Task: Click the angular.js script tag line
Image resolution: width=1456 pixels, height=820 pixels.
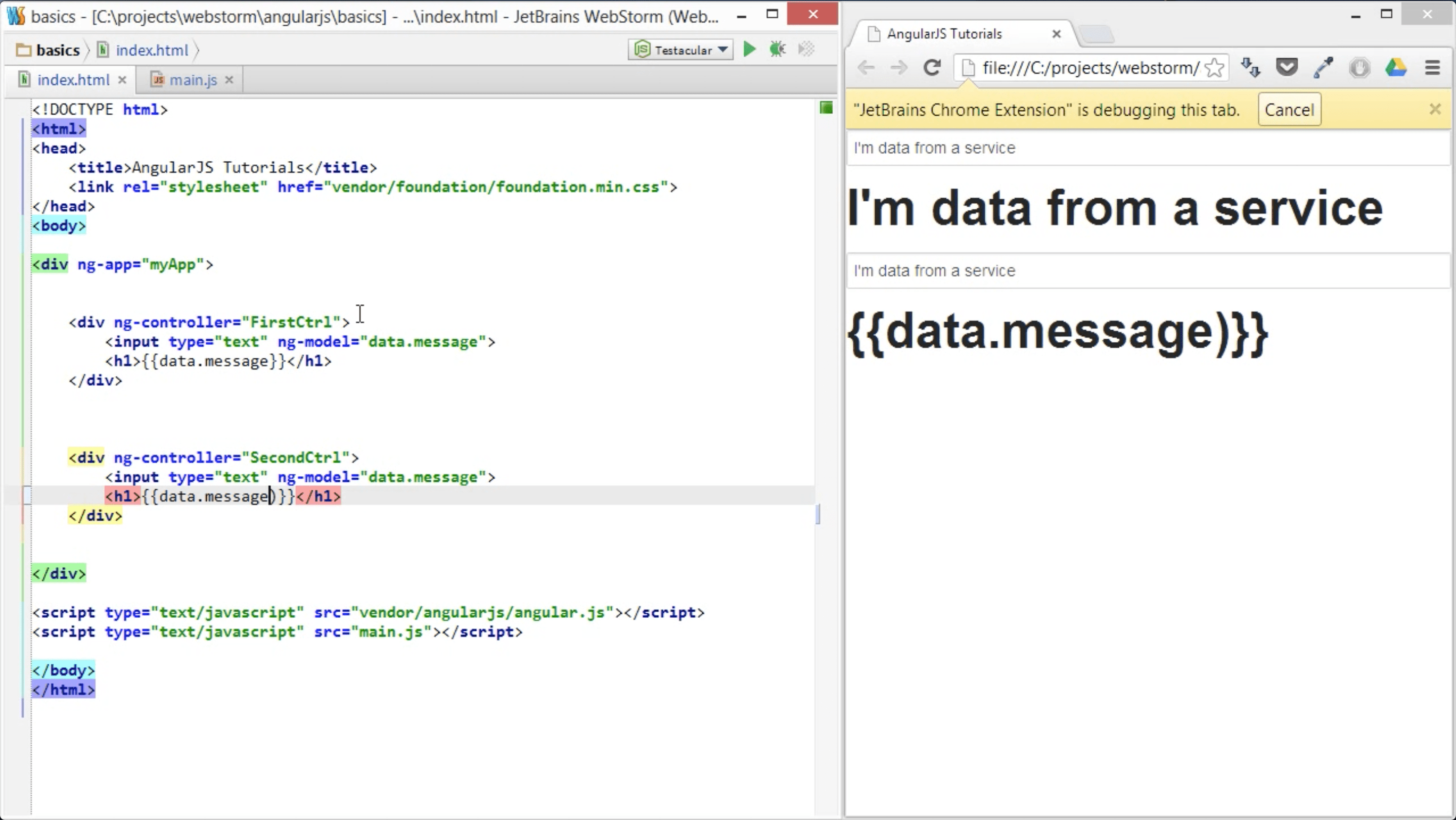Action: [369, 613]
